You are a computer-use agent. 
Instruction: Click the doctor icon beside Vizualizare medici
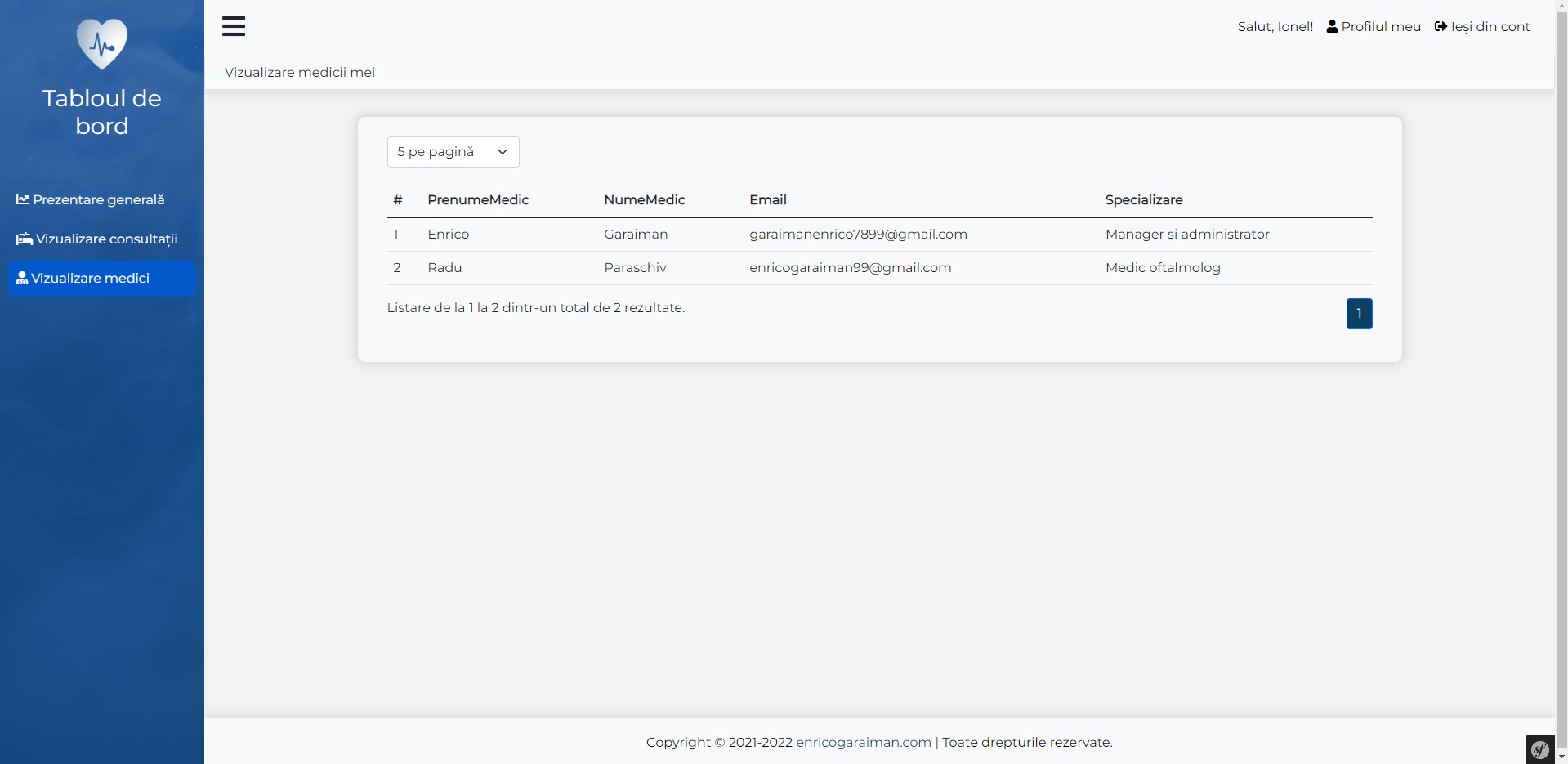tap(22, 278)
